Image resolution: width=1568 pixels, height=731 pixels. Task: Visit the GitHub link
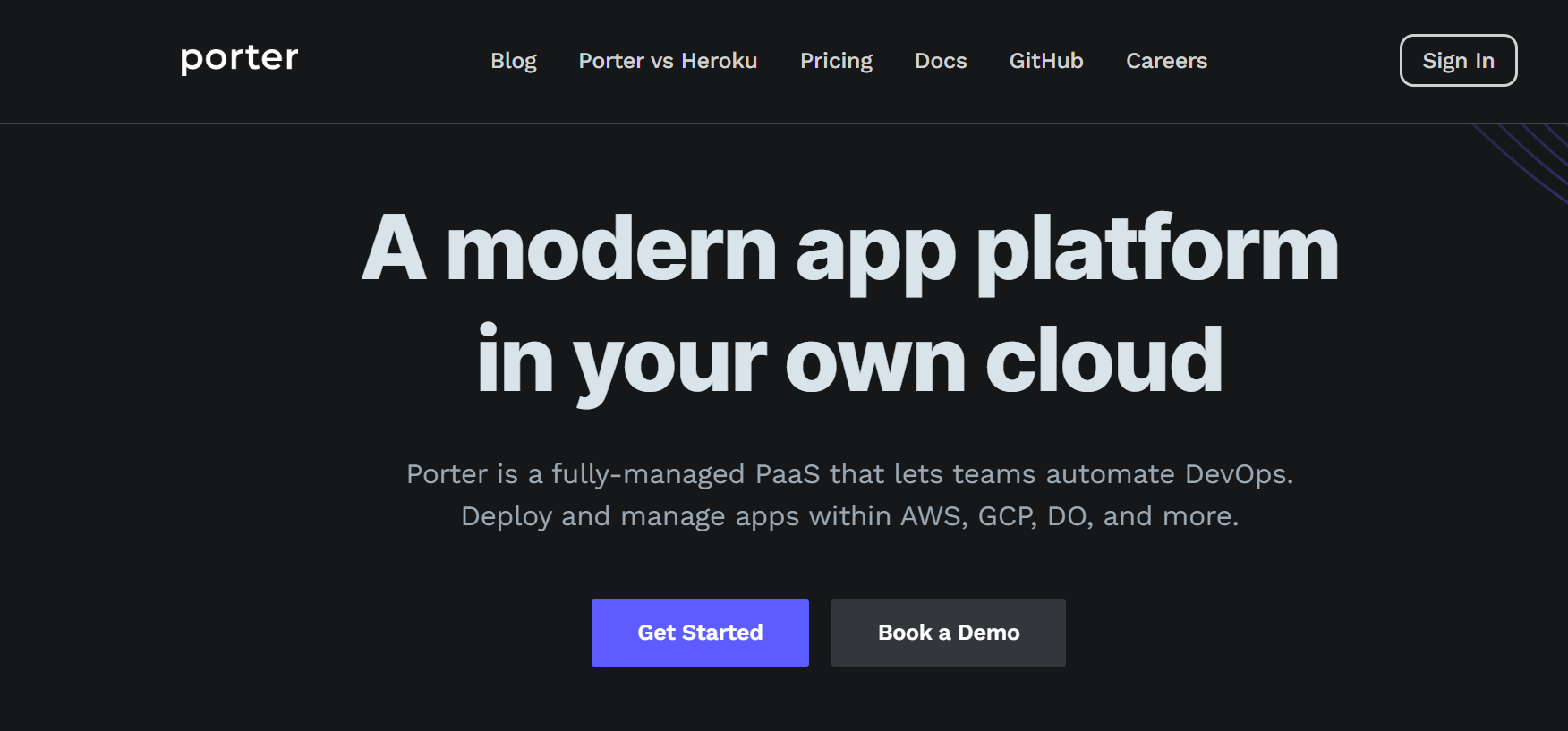[1046, 61]
